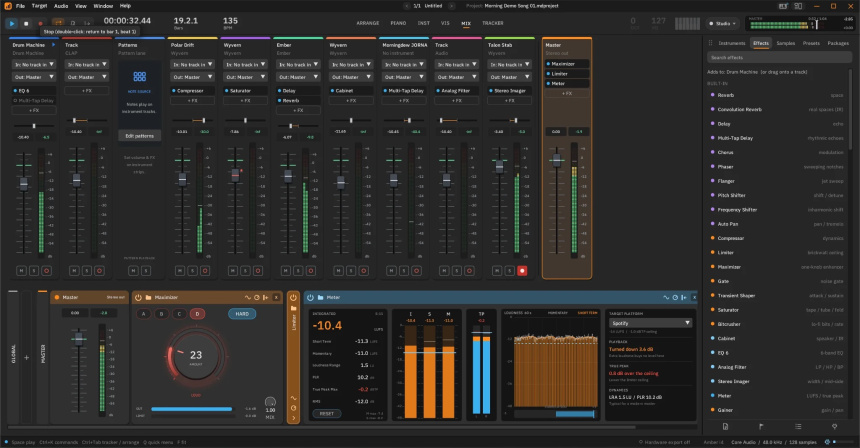The image size is (860, 448).
Task: Solo the Drum Machine track
Action: [x=34, y=271]
